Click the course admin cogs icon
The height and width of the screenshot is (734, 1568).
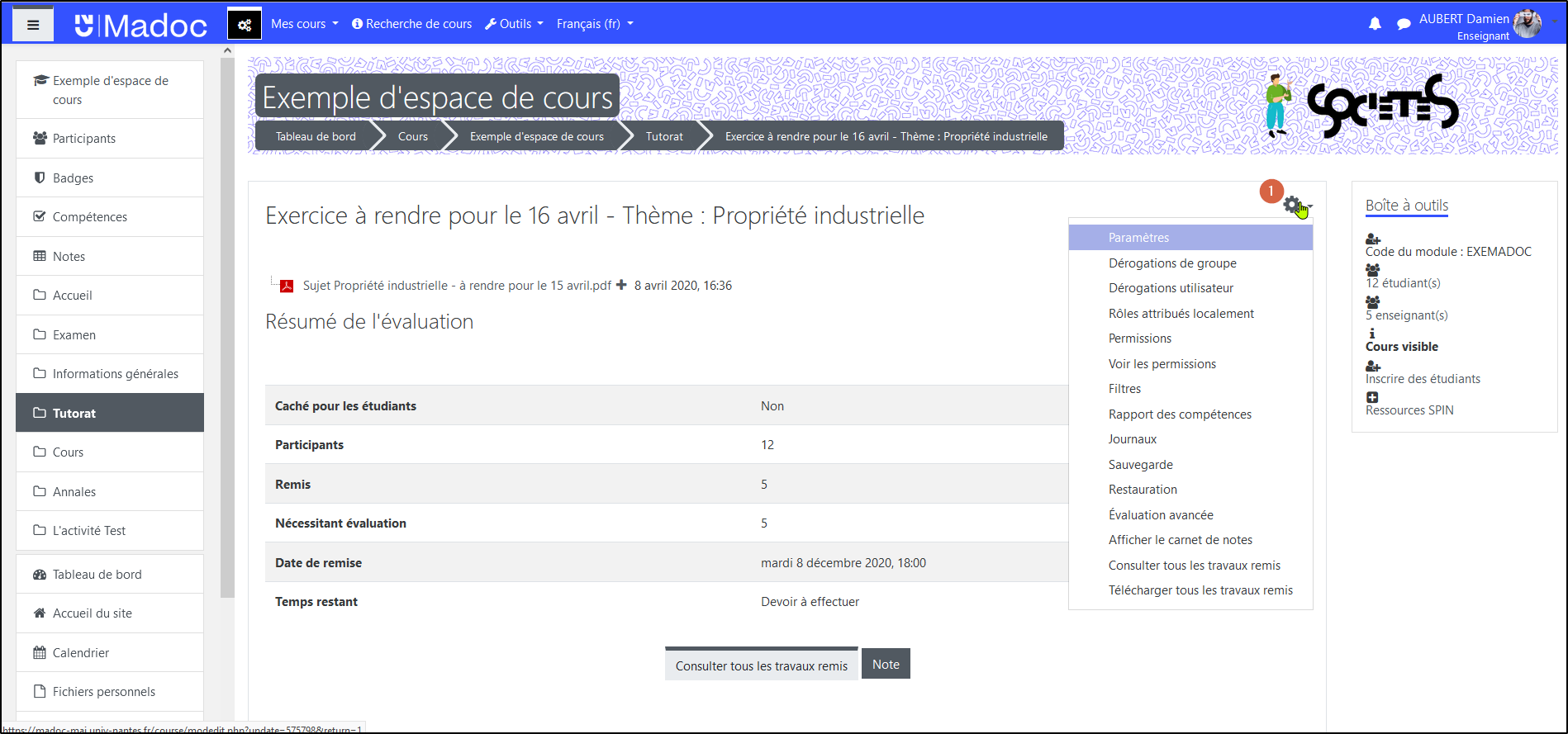click(245, 25)
